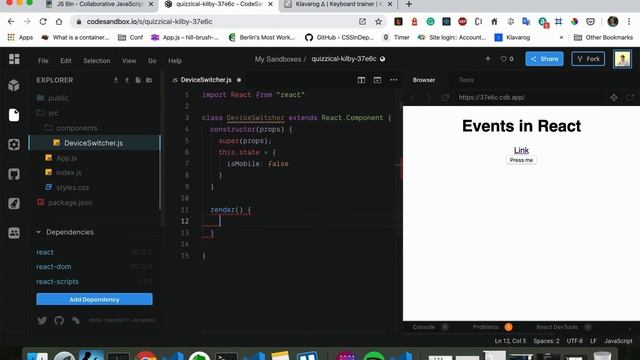Switch to the Klavarog Chrome tab

338,4
